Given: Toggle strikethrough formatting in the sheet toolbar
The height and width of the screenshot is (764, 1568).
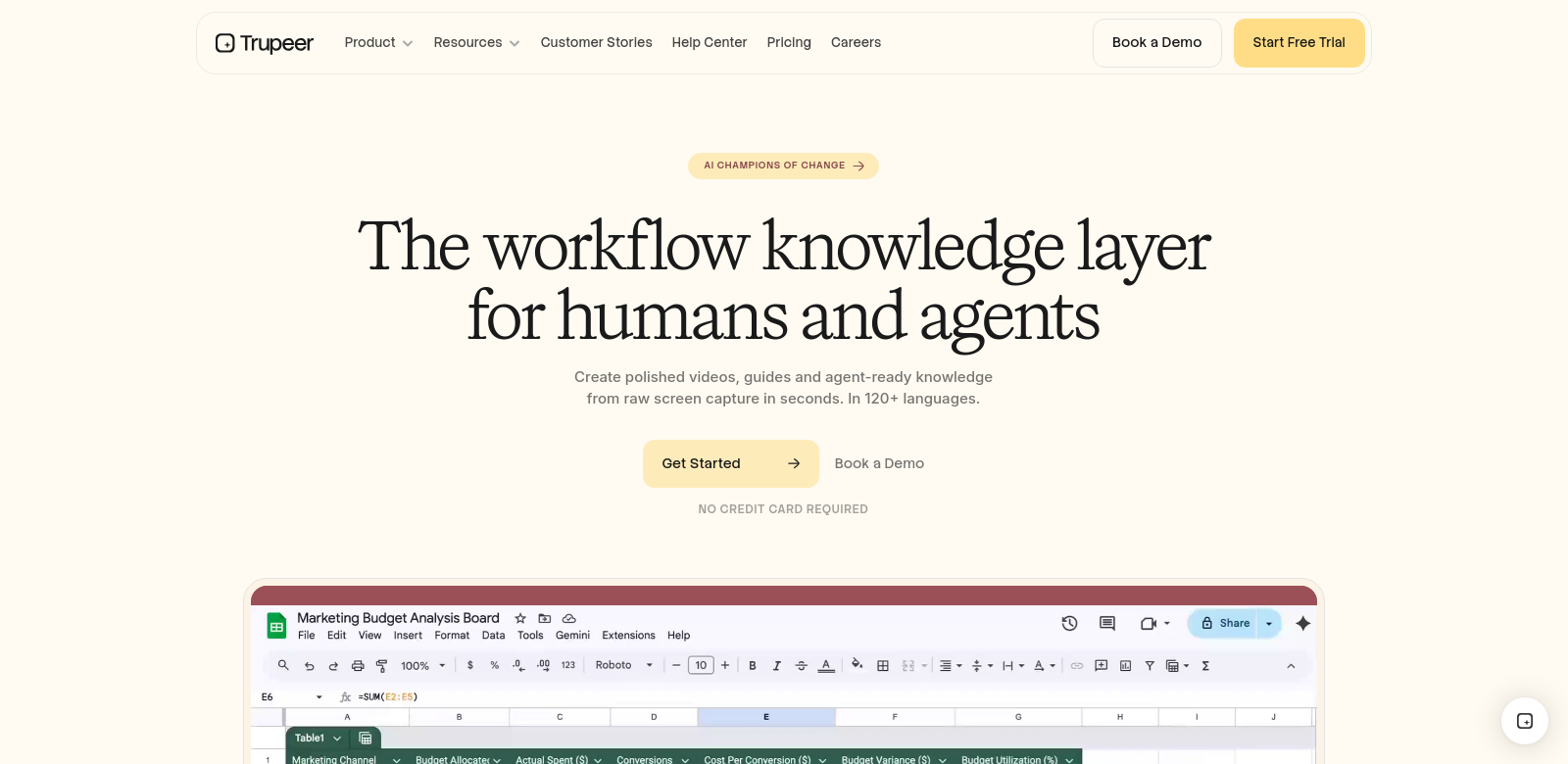Looking at the screenshot, I should [802, 666].
